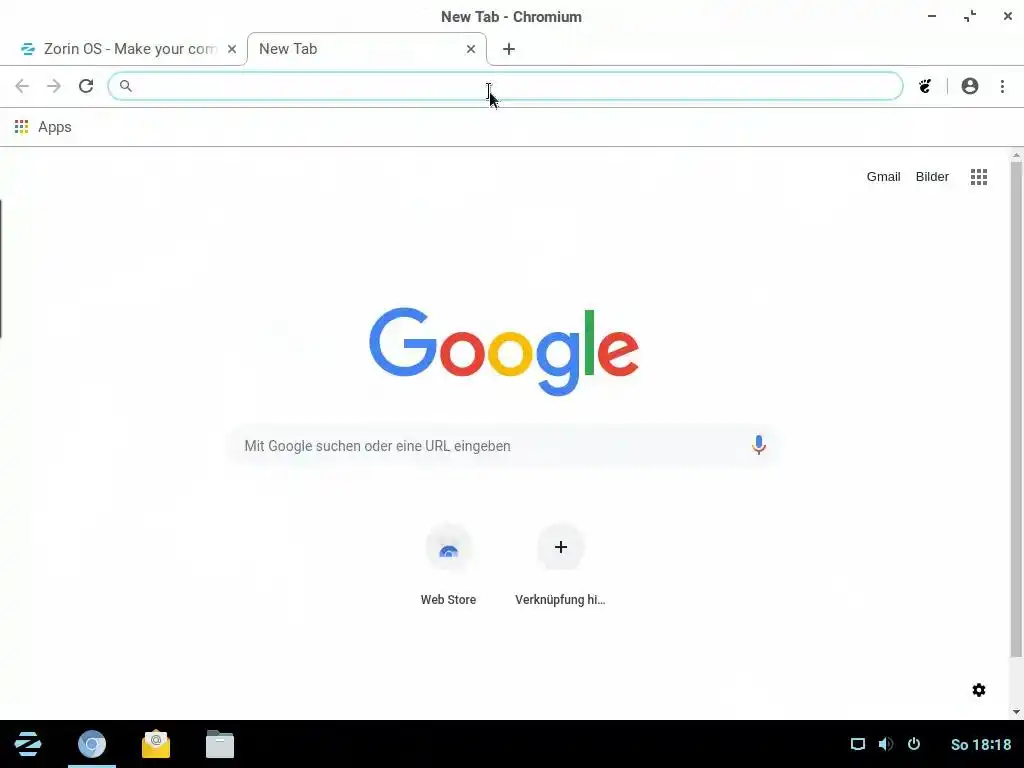Click the Zorin OS tab favicon
This screenshot has width=1024, height=768.
28,49
